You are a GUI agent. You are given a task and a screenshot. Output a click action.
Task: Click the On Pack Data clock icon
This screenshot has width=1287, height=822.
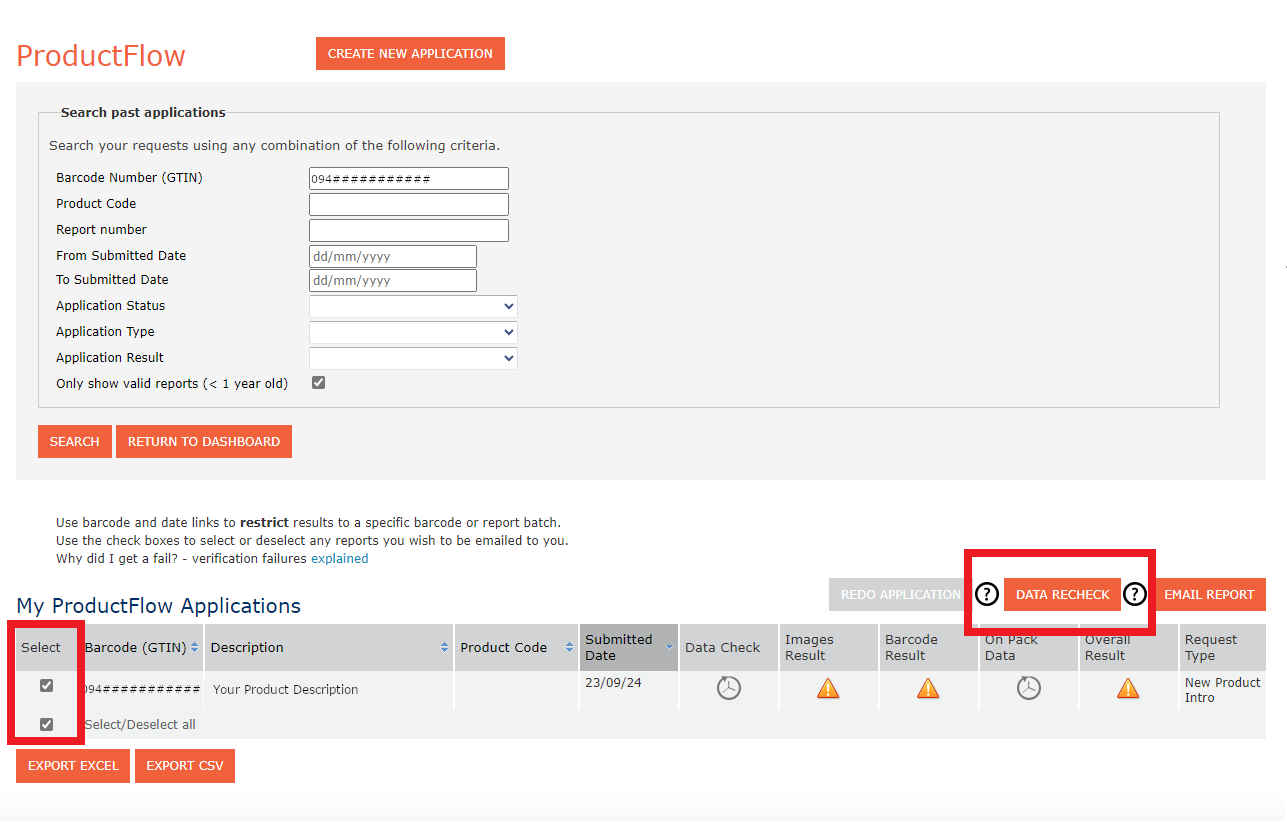point(1029,688)
